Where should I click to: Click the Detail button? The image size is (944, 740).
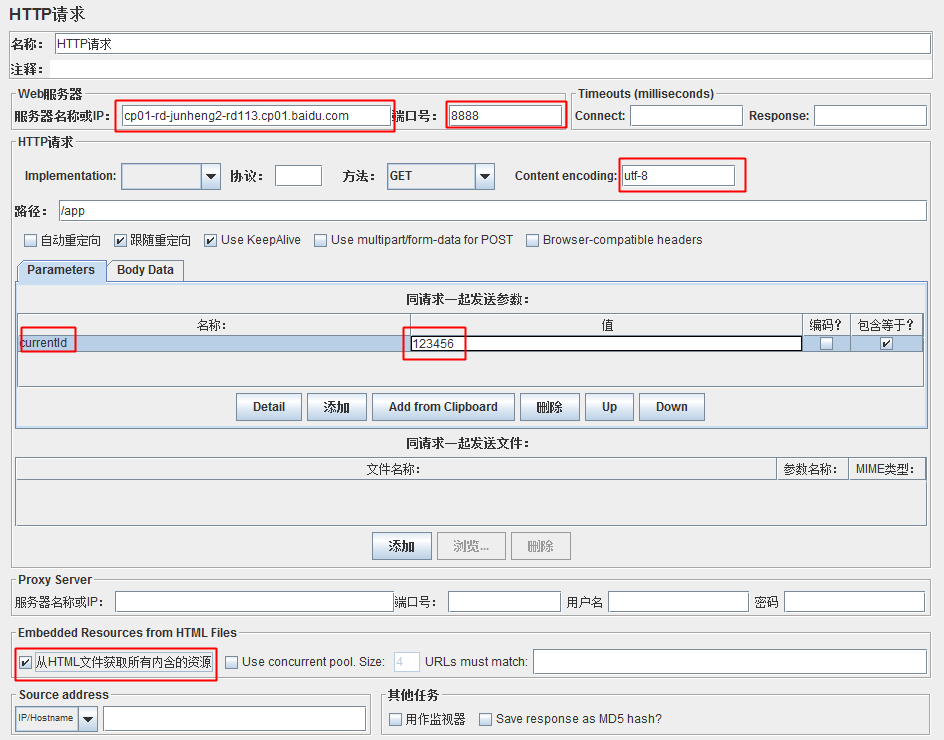[x=269, y=407]
